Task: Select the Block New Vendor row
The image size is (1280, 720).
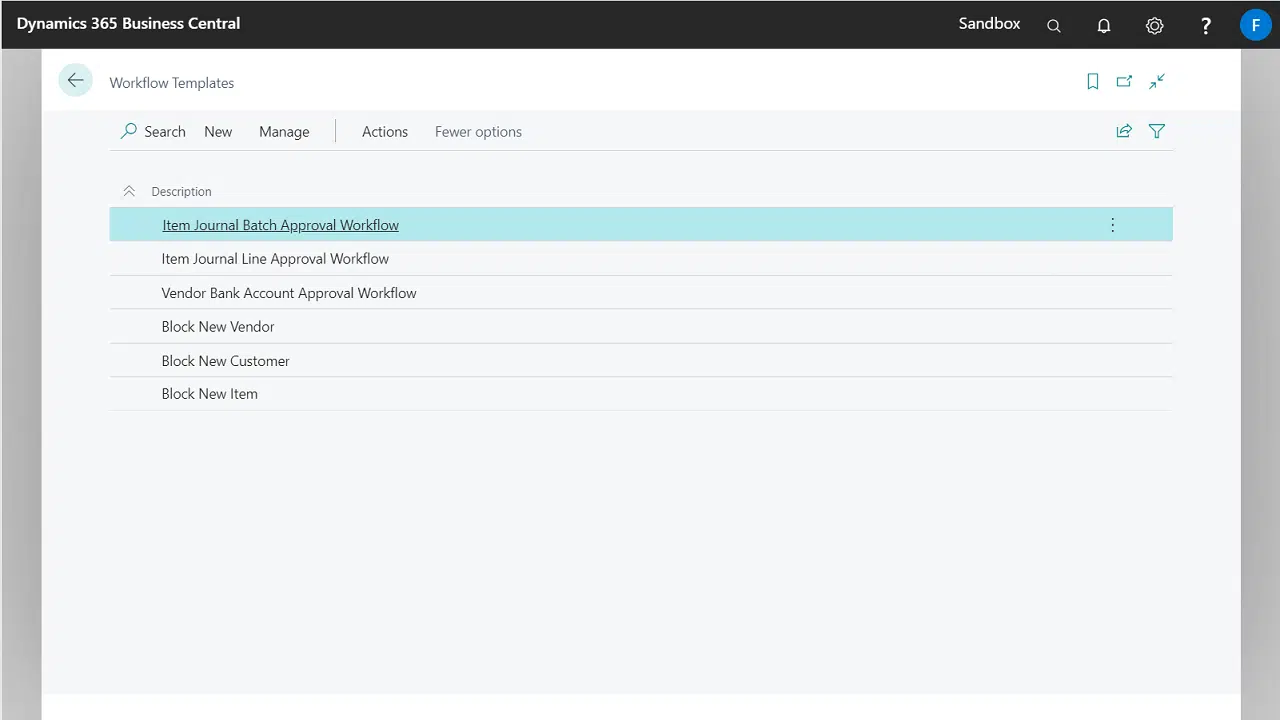Action: 641,327
